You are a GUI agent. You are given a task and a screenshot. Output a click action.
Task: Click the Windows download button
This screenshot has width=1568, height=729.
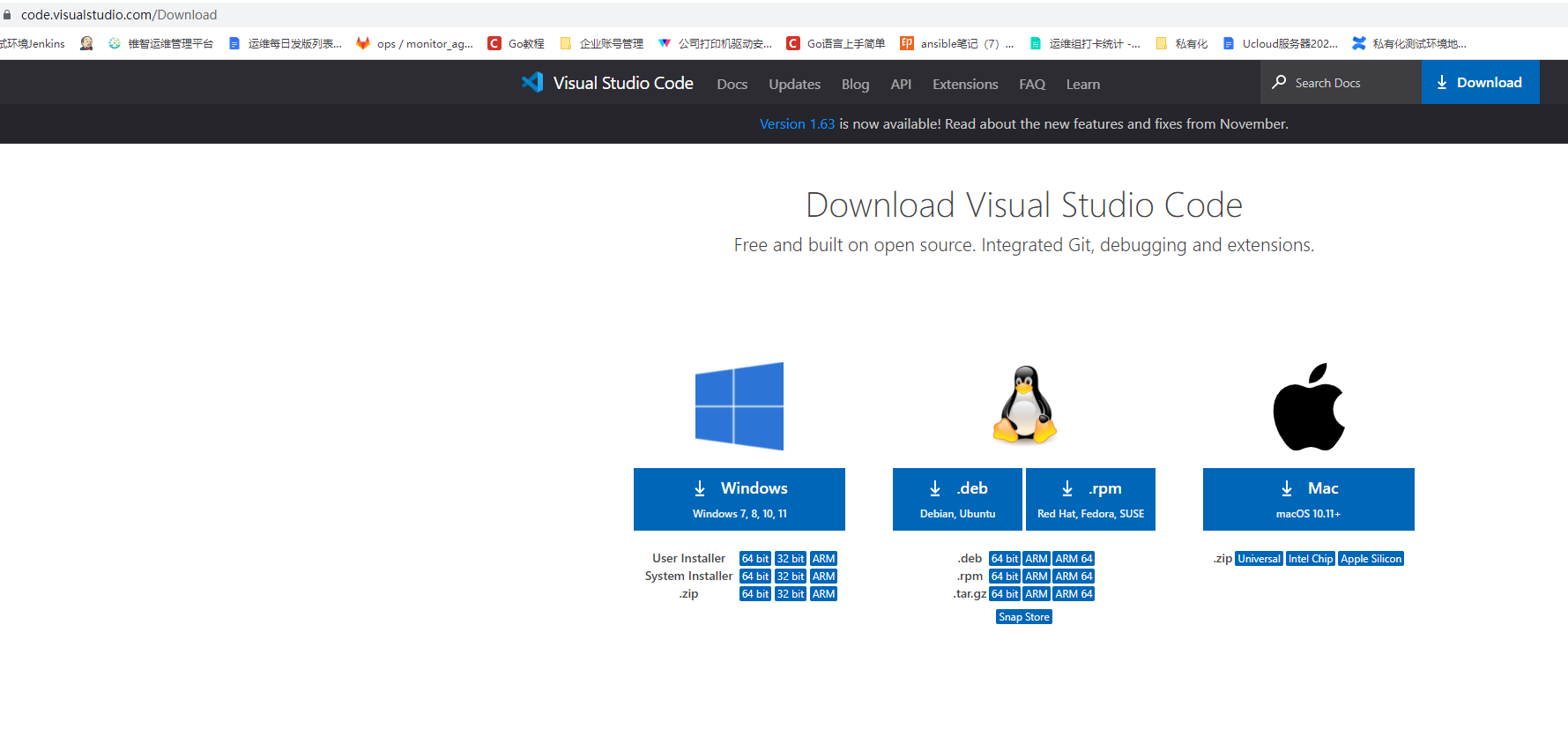pyautogui.click(x=739, y=499)
